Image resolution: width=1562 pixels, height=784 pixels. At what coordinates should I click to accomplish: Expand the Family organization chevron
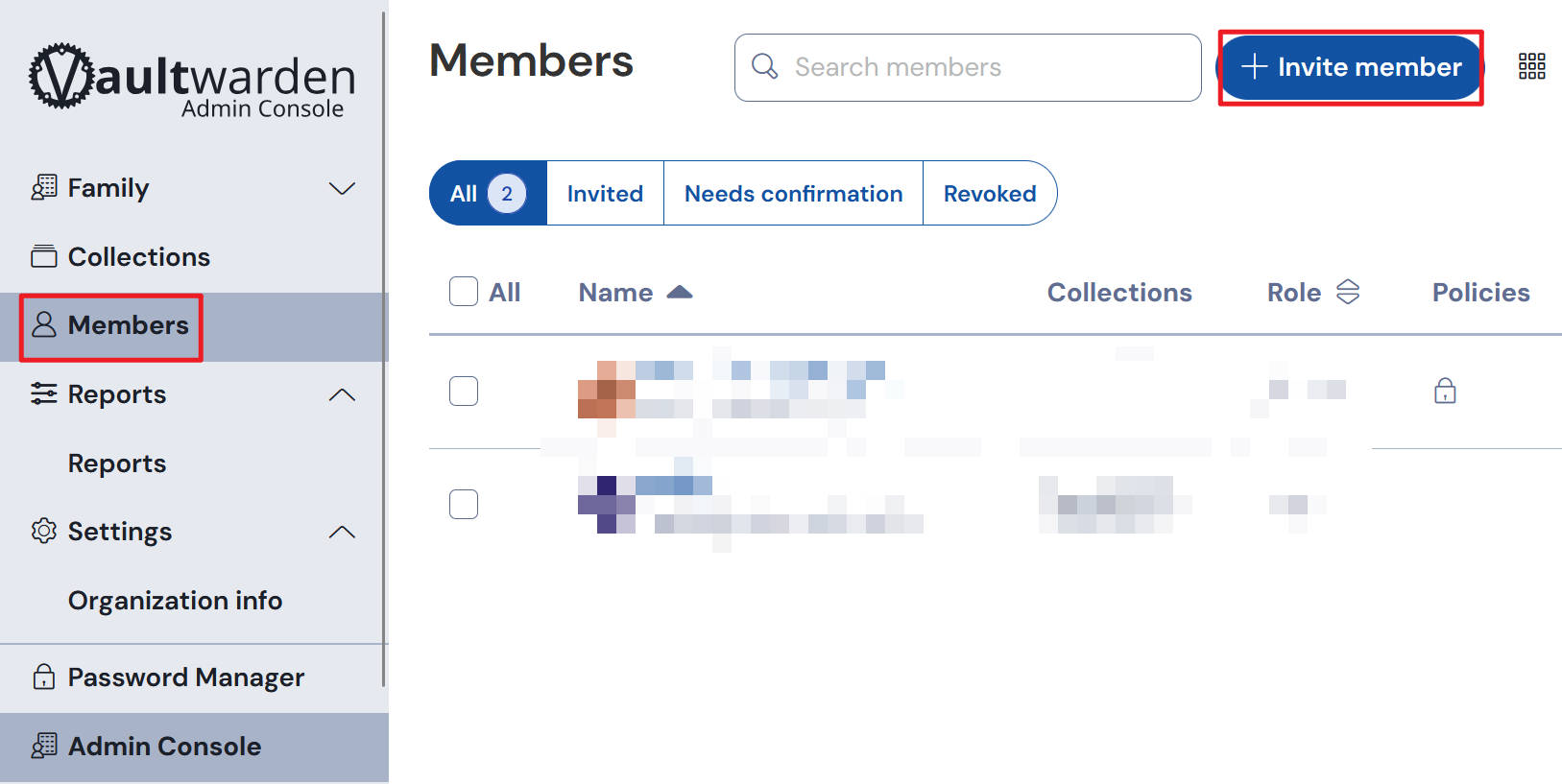[x=342, y=188]
